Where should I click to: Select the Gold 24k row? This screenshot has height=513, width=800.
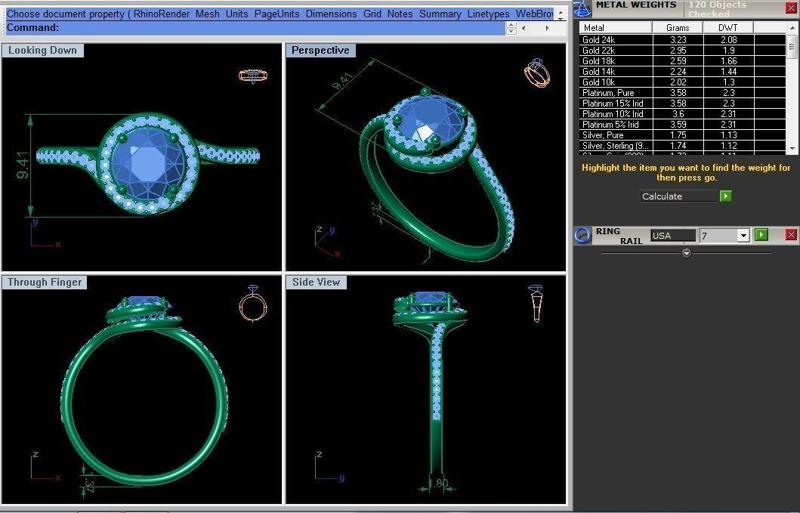click(x=683, y=39)
